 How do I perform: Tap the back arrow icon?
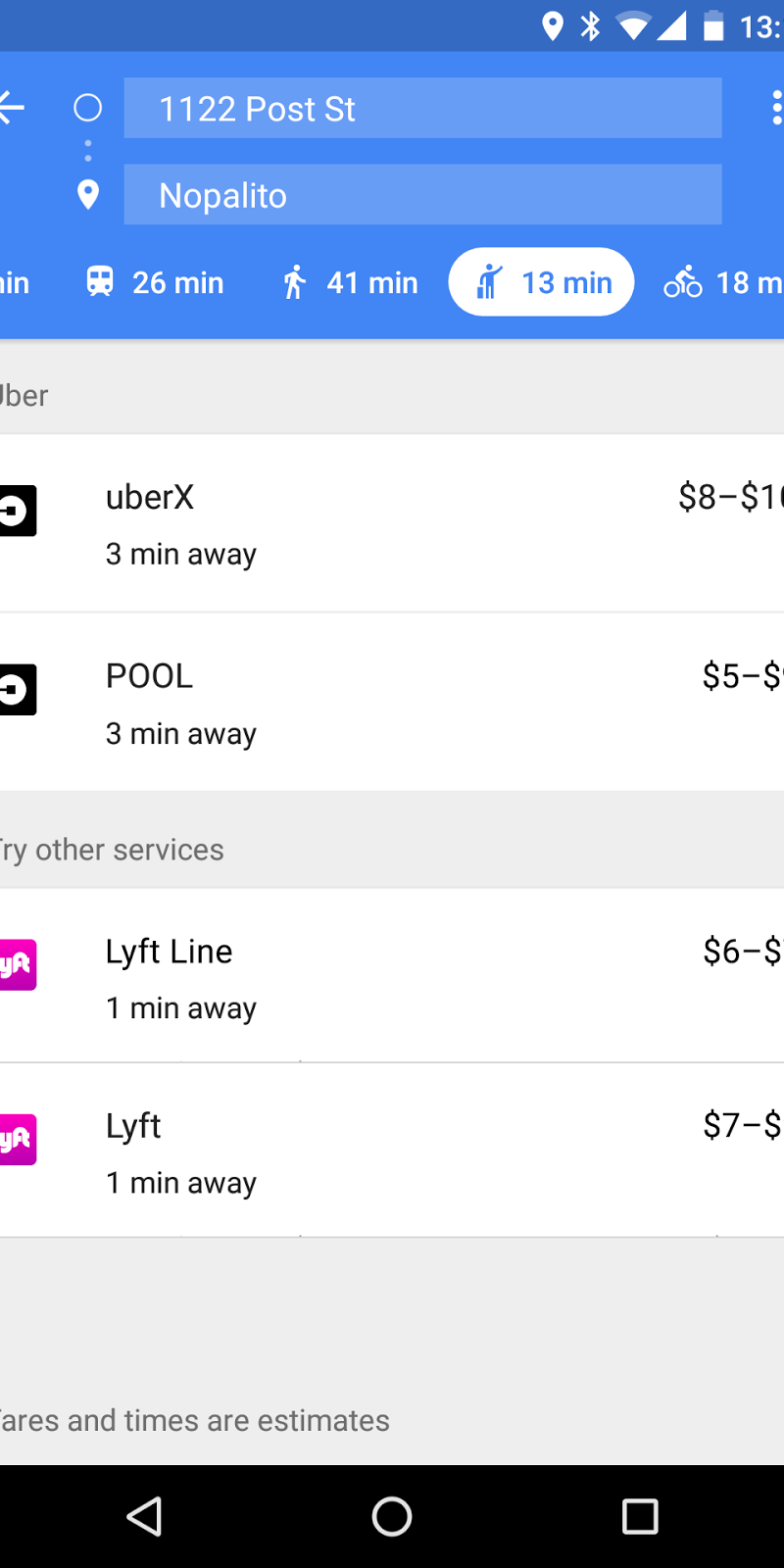12,108
